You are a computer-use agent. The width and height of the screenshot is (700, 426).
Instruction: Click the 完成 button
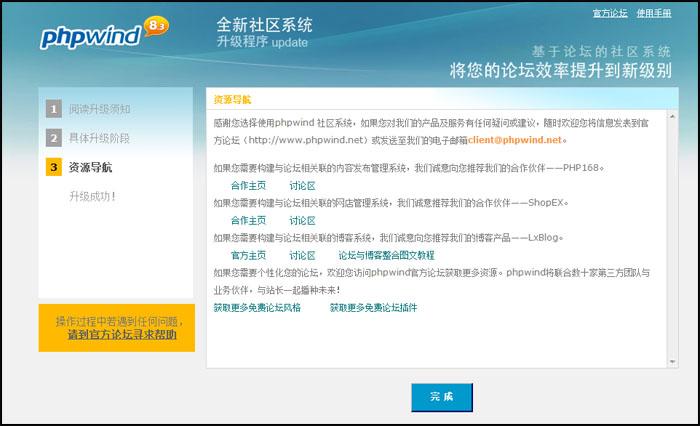[x=442, y=397]
